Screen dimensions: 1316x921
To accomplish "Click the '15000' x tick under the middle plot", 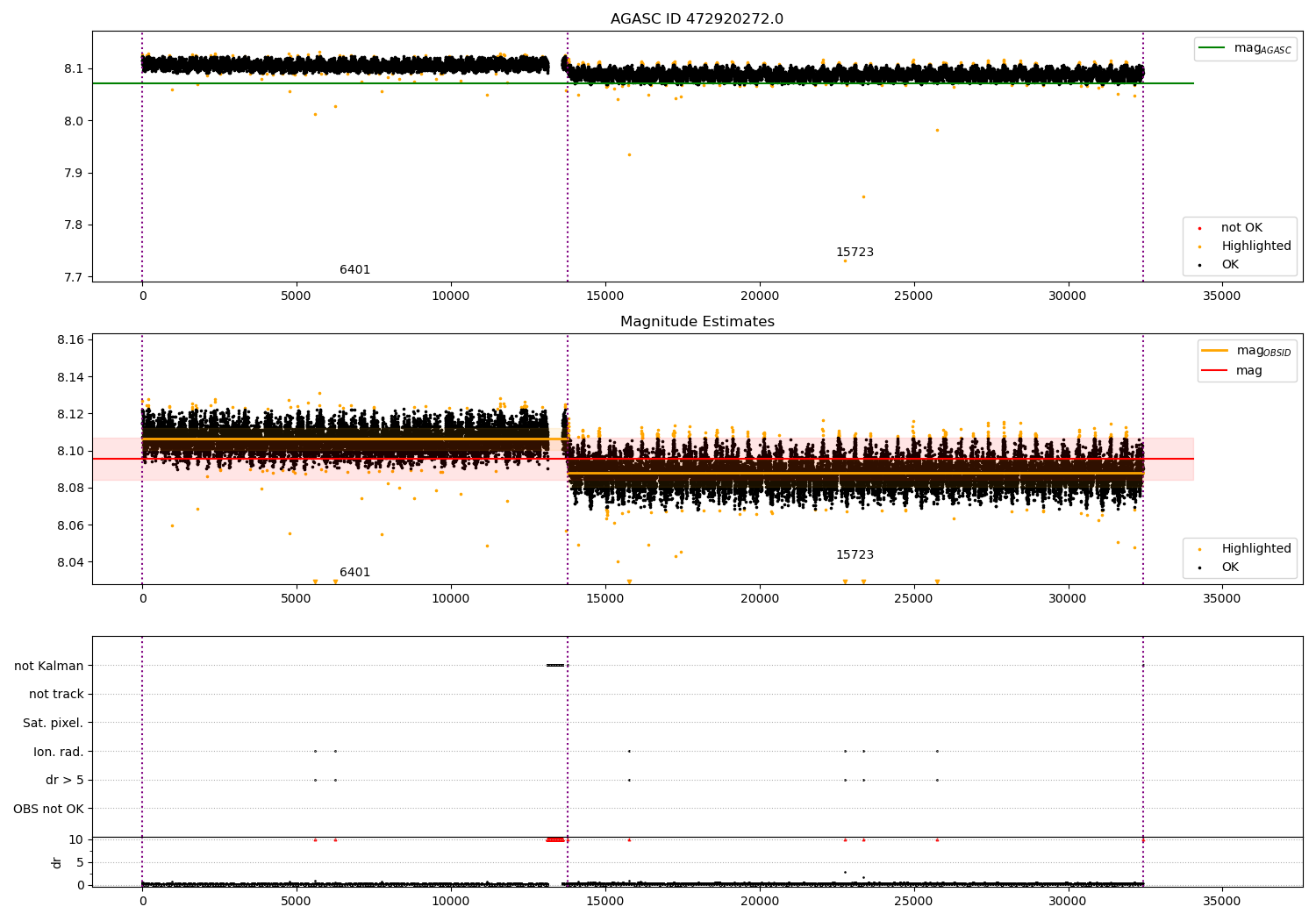I will click(x=604, y=599).
